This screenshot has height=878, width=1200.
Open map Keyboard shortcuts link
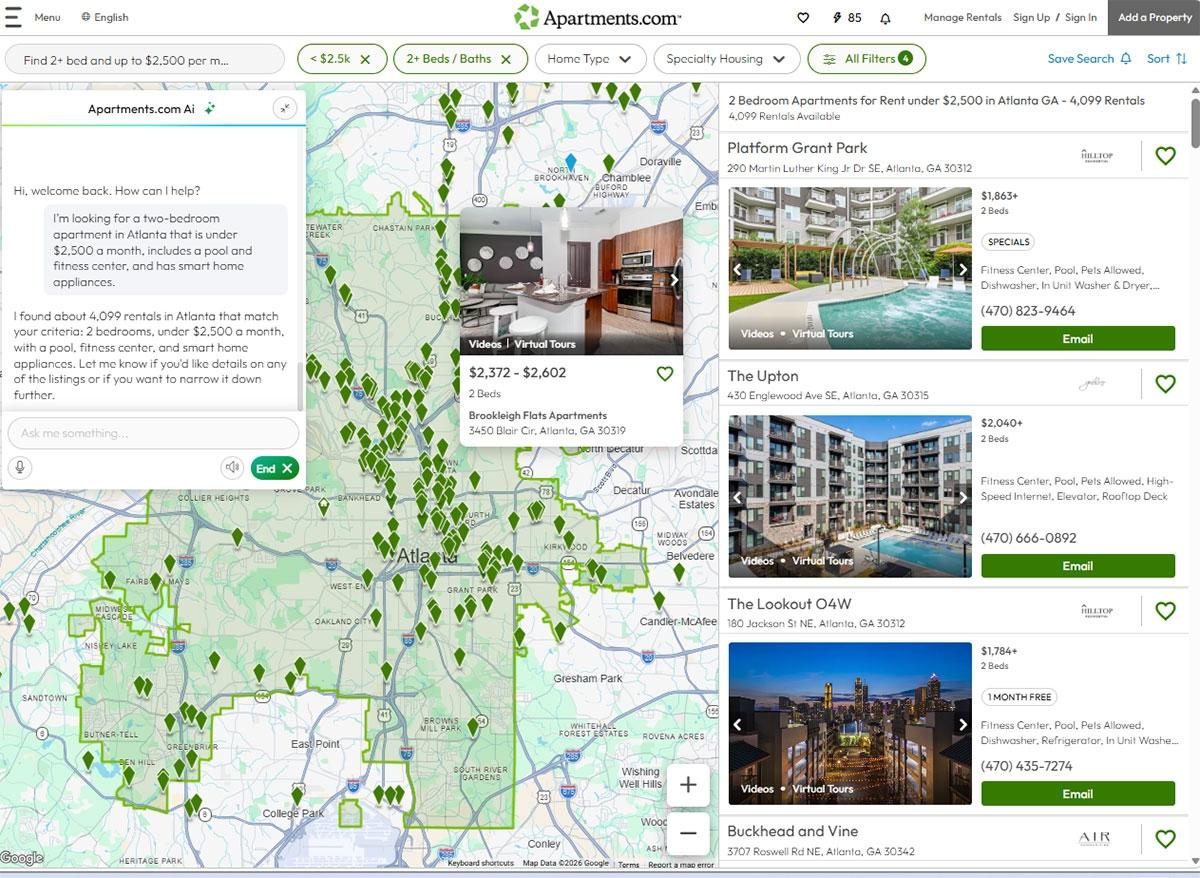[481, 864]
